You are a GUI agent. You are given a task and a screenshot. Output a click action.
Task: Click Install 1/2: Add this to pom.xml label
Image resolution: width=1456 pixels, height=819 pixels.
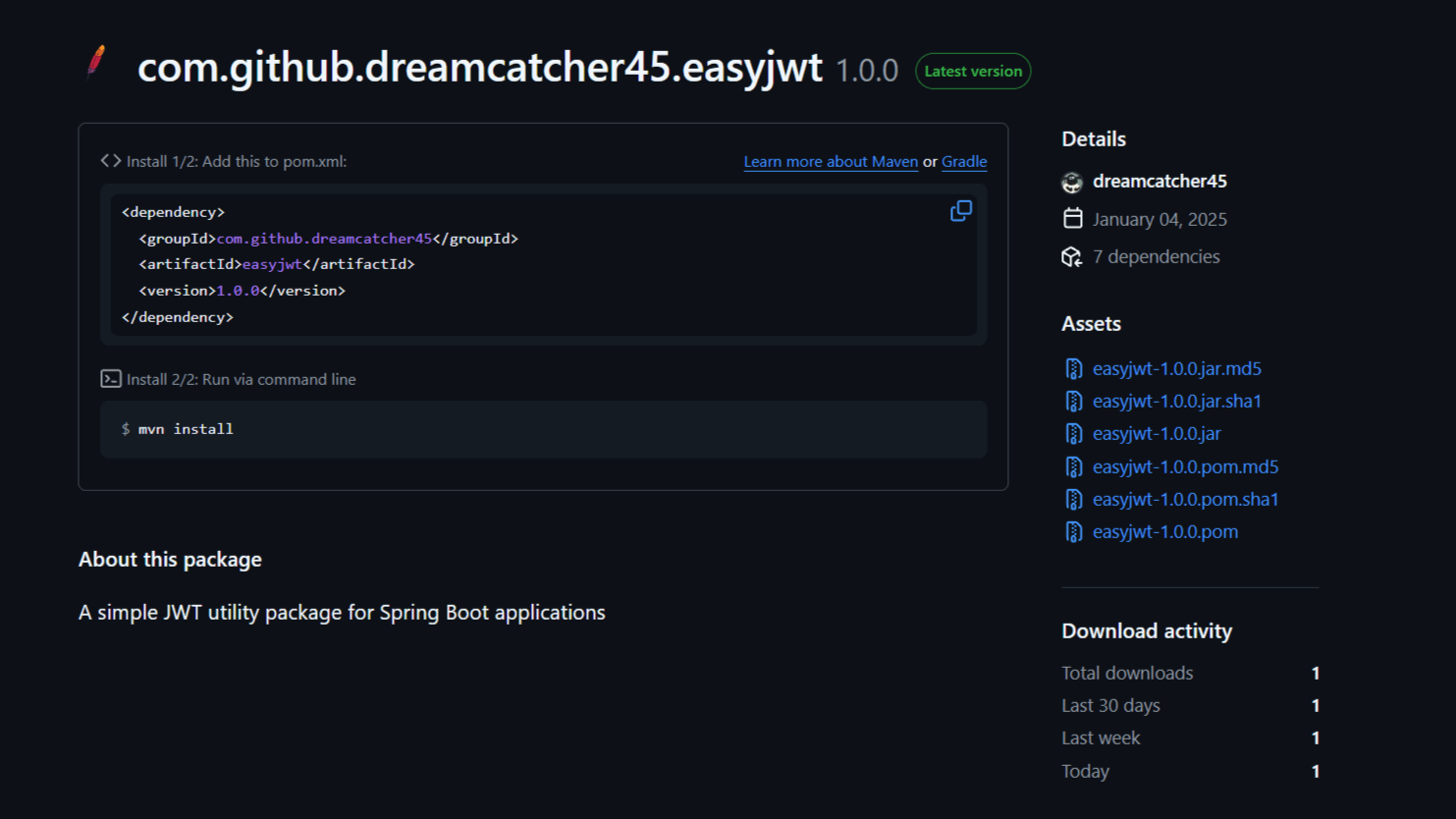tap(237, 162)
